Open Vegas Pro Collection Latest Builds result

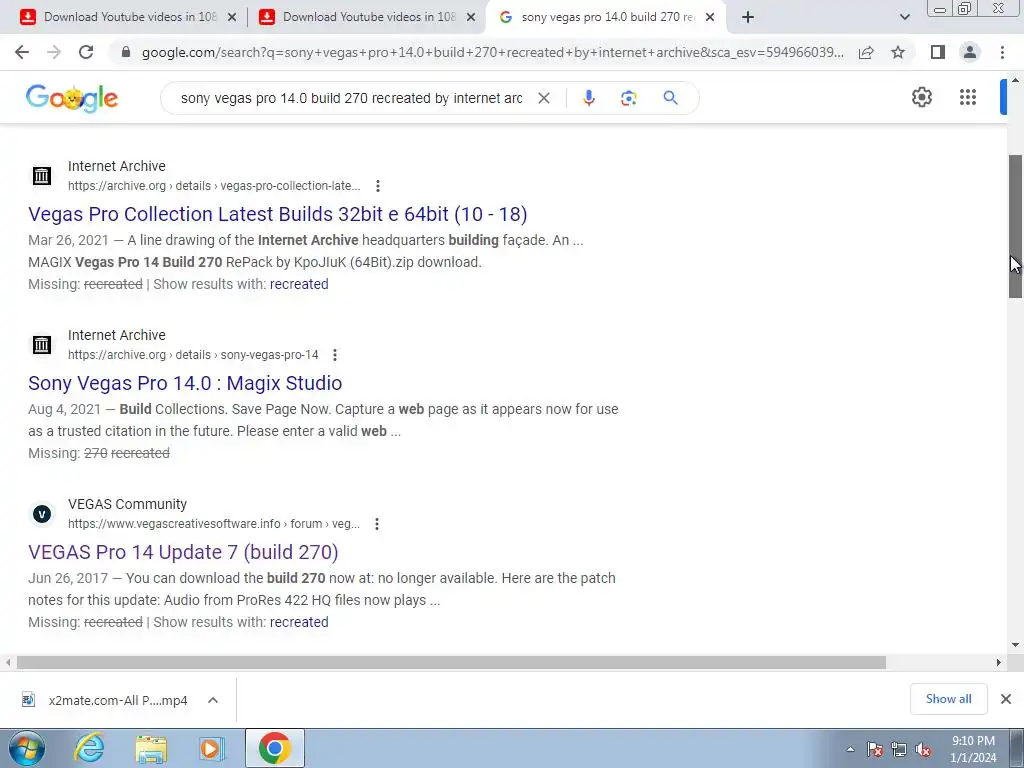click(x=278, y=214)
